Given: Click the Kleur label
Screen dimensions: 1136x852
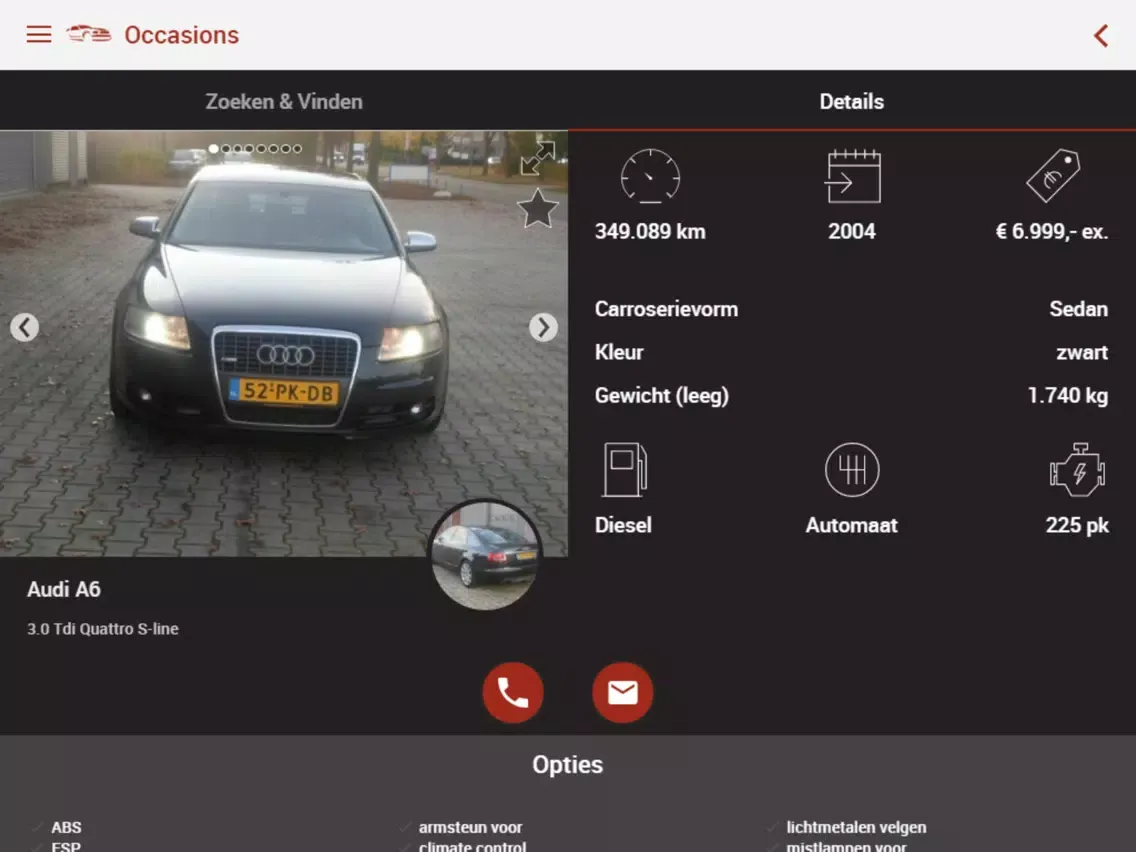Looking at the screenshot, I should coord(619,352).
